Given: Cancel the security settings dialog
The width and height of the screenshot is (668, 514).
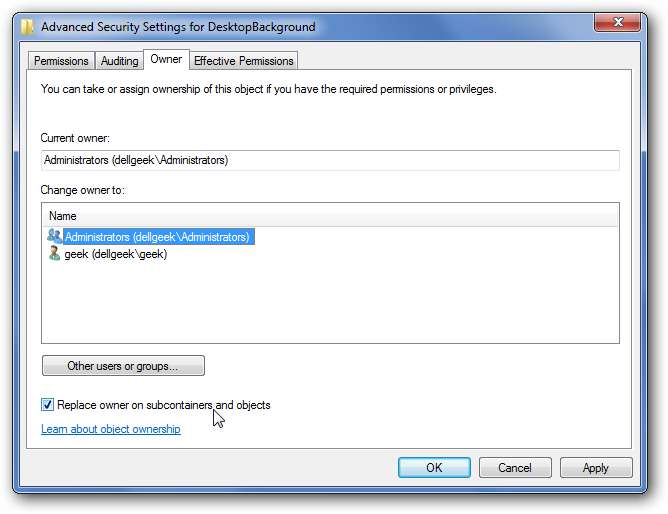Looking at the screenshot, I should [x=515, y=467].
